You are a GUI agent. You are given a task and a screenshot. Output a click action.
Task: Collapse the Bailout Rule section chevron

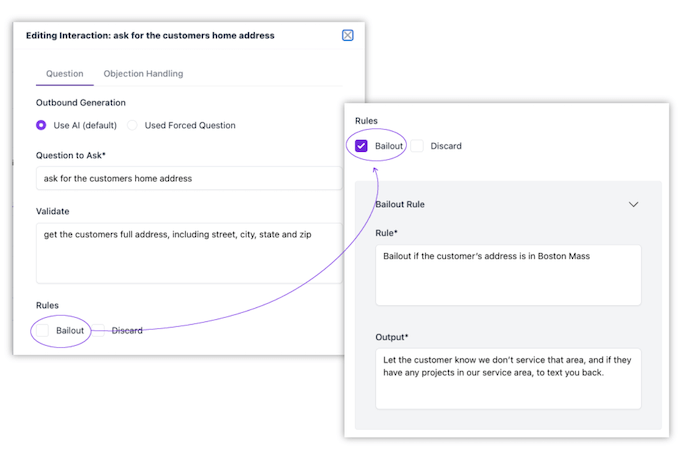click(633, 204)
